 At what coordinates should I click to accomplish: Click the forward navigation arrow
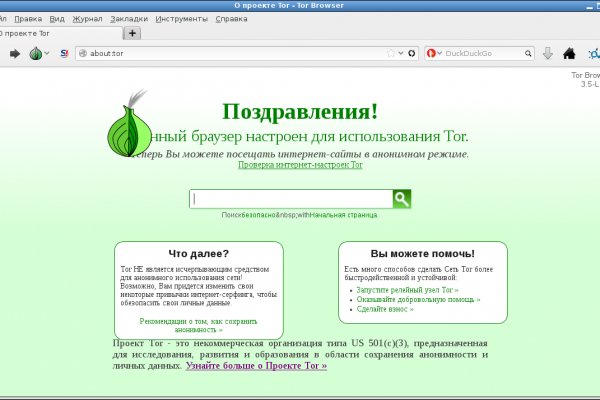click(x=15, y=53)
